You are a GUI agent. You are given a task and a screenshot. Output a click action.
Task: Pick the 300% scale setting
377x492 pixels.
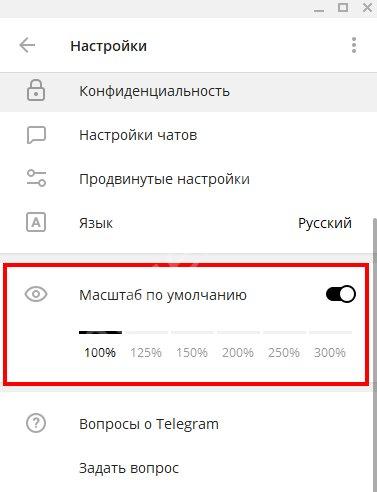[x=330, y=352]
